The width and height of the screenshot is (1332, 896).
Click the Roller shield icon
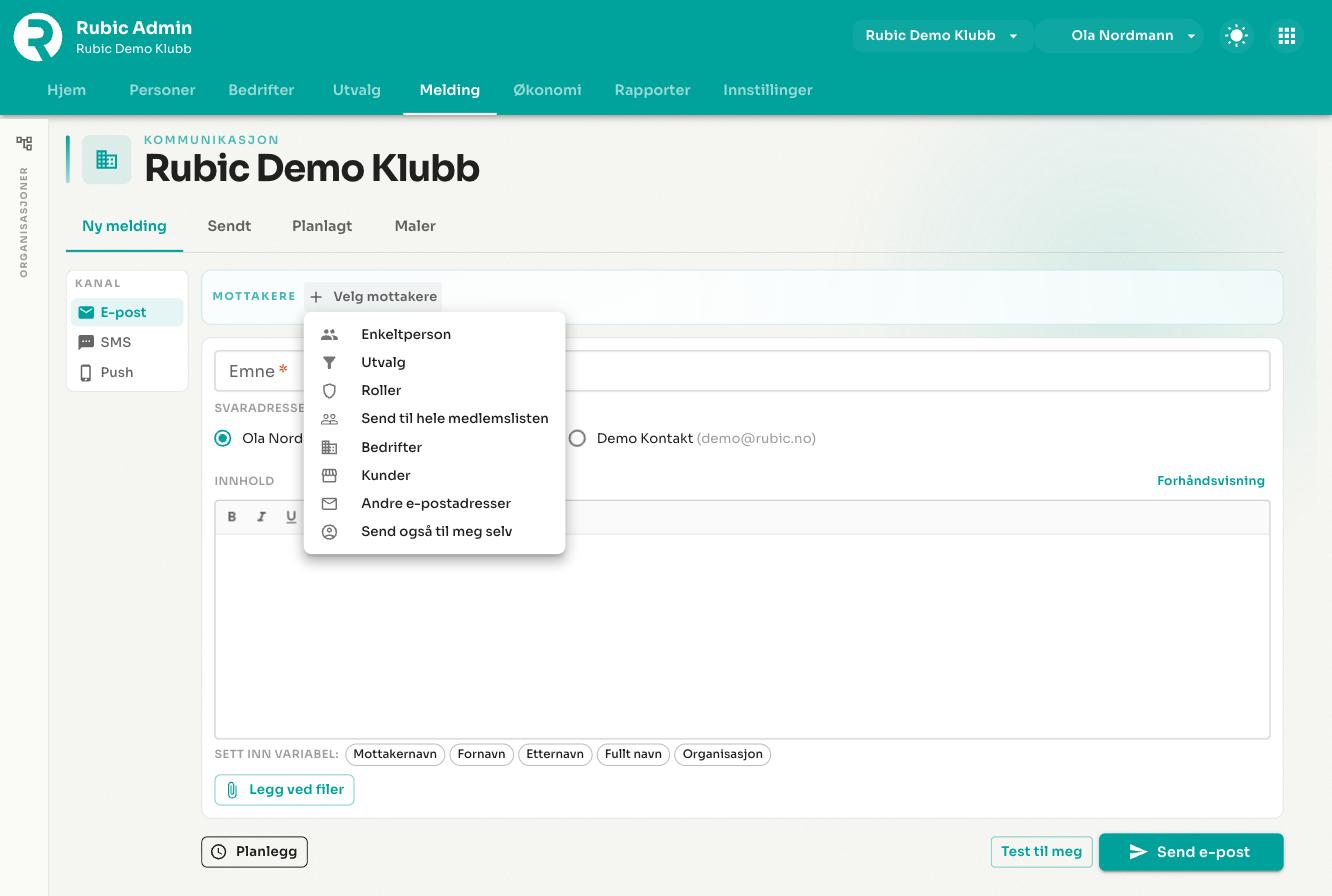[329, 391]
